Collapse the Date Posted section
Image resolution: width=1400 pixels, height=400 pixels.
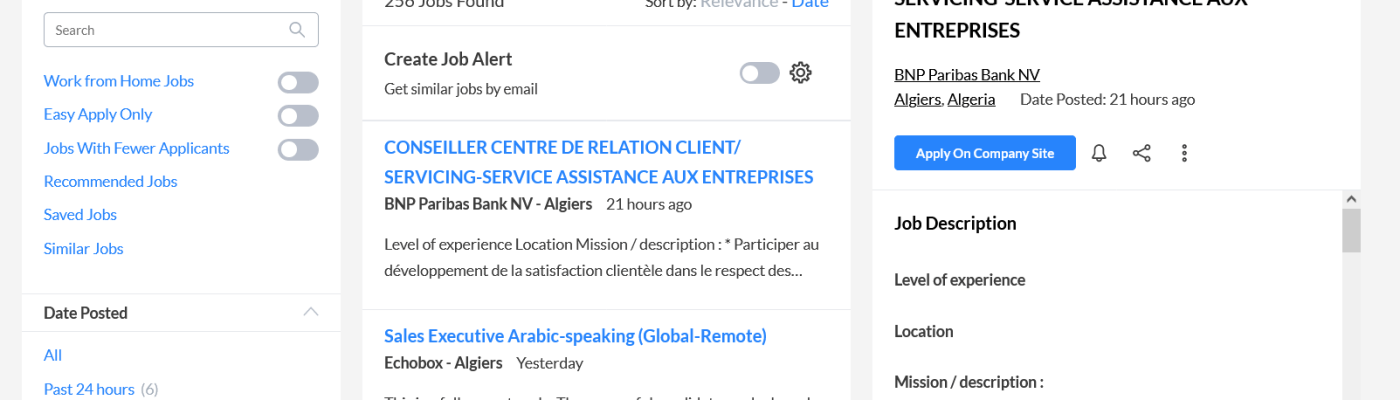pyautogui.click(x=311, y=312)
